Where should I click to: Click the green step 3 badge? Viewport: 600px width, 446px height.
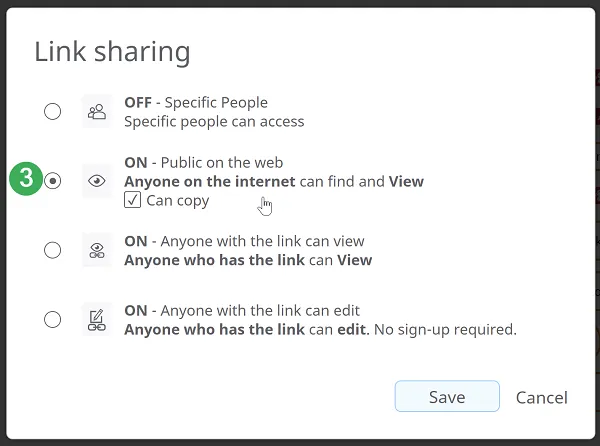pyautogui.click(x=26, y=180)
